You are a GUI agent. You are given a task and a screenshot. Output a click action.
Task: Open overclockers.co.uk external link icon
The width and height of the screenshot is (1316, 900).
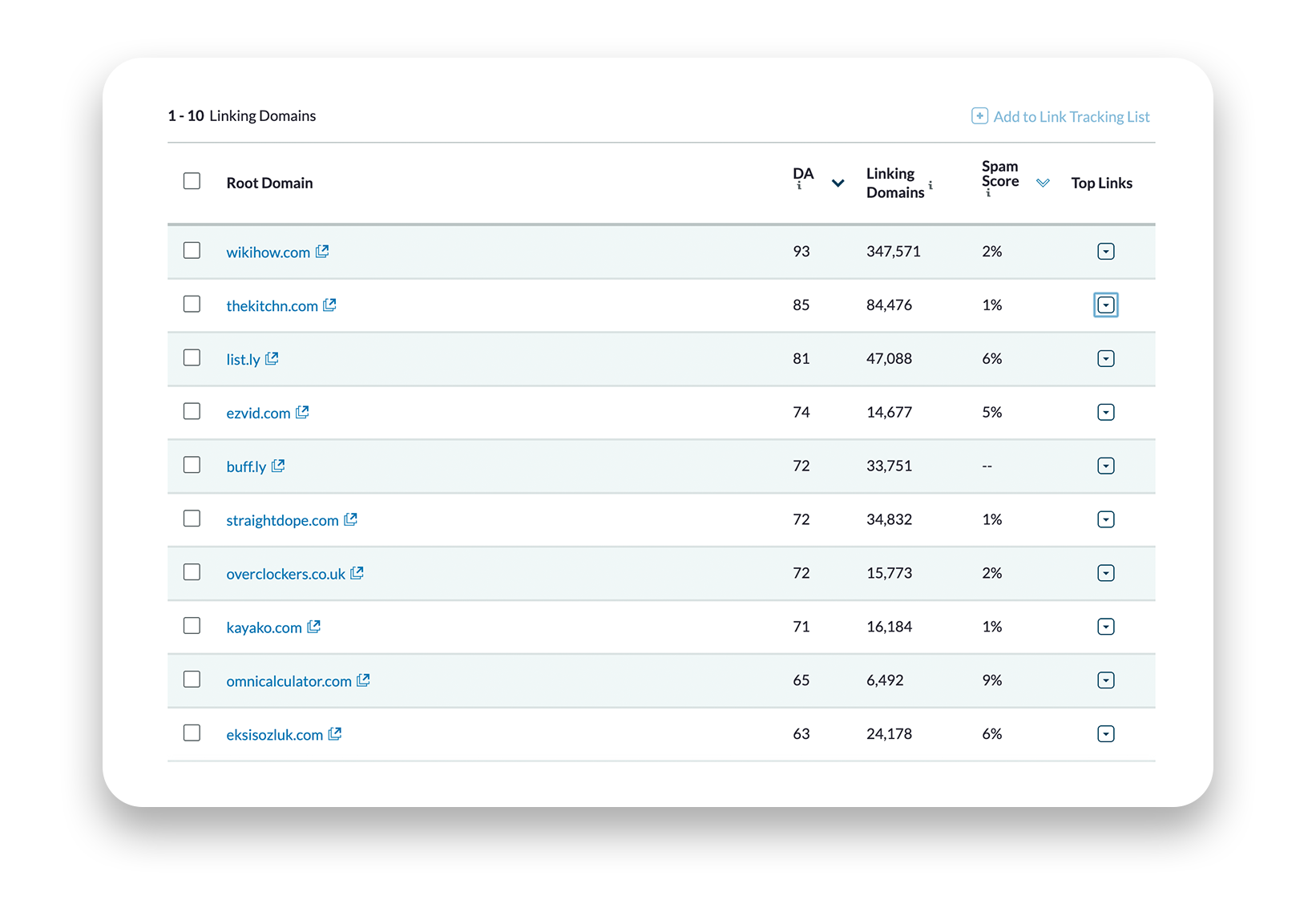pyautogui.click(x=357, y=573)
